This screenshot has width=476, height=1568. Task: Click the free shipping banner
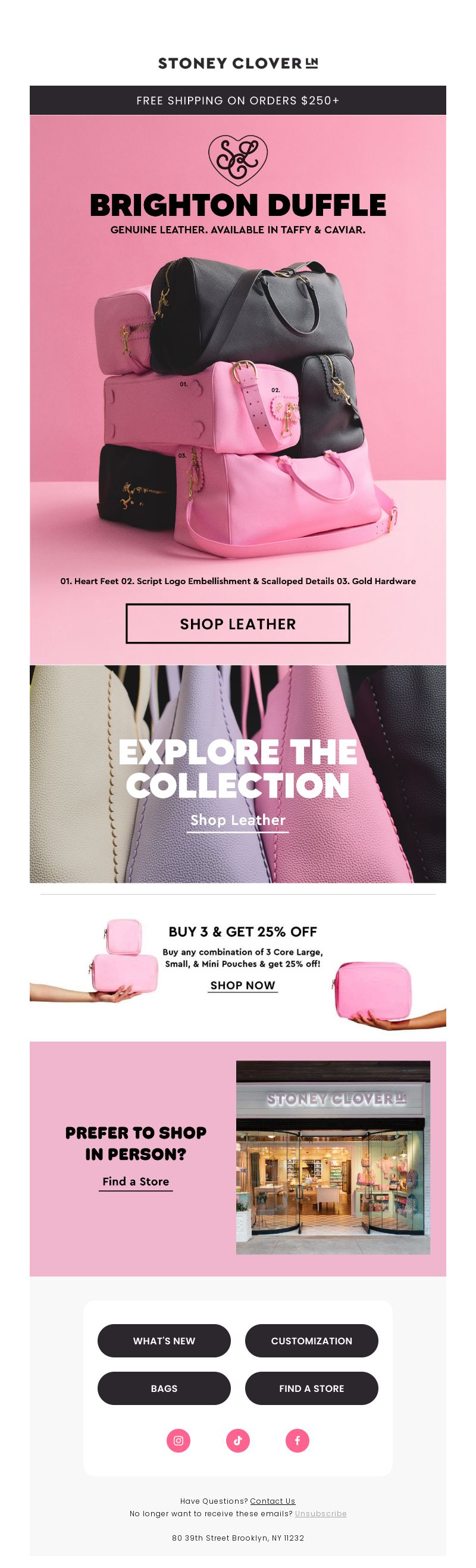click(x=238, y=101)
